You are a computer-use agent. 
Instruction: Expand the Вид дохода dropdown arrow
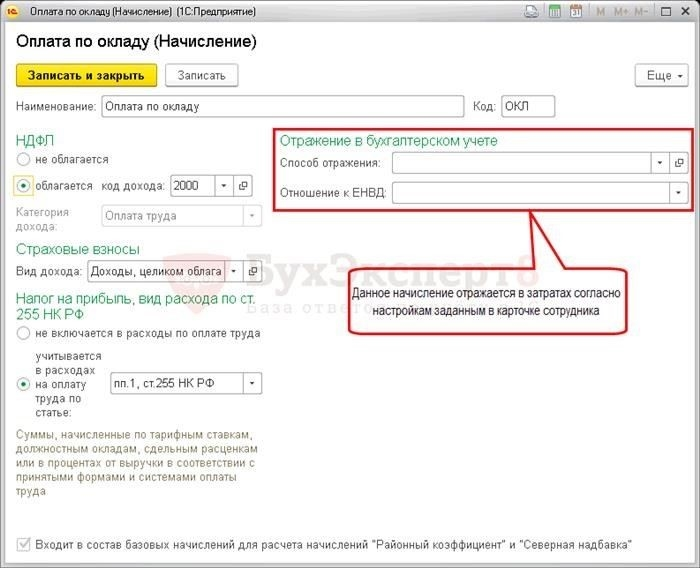(233, 271)
